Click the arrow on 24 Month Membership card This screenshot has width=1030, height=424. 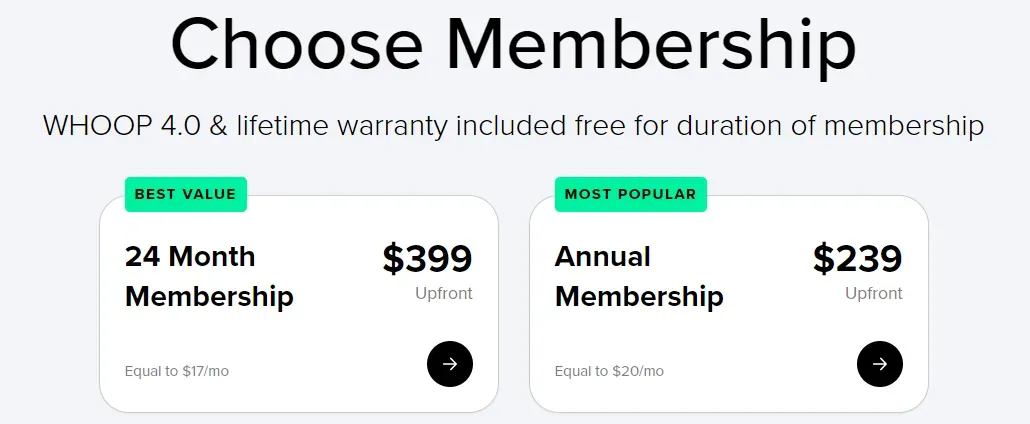(450, 364)
